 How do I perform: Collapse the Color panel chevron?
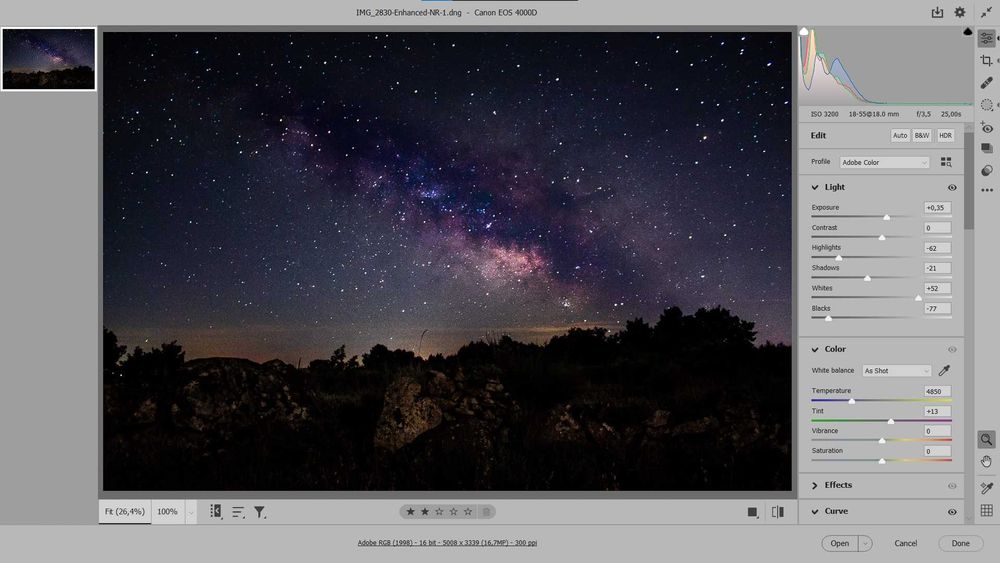click(815, 349)
